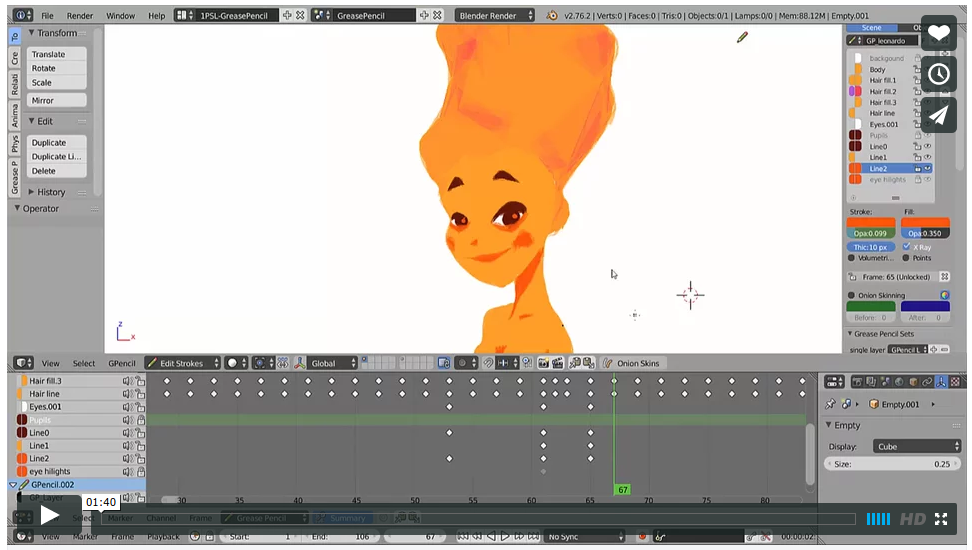Open the GreasePencil scene selector

click(x=321, y=16)
